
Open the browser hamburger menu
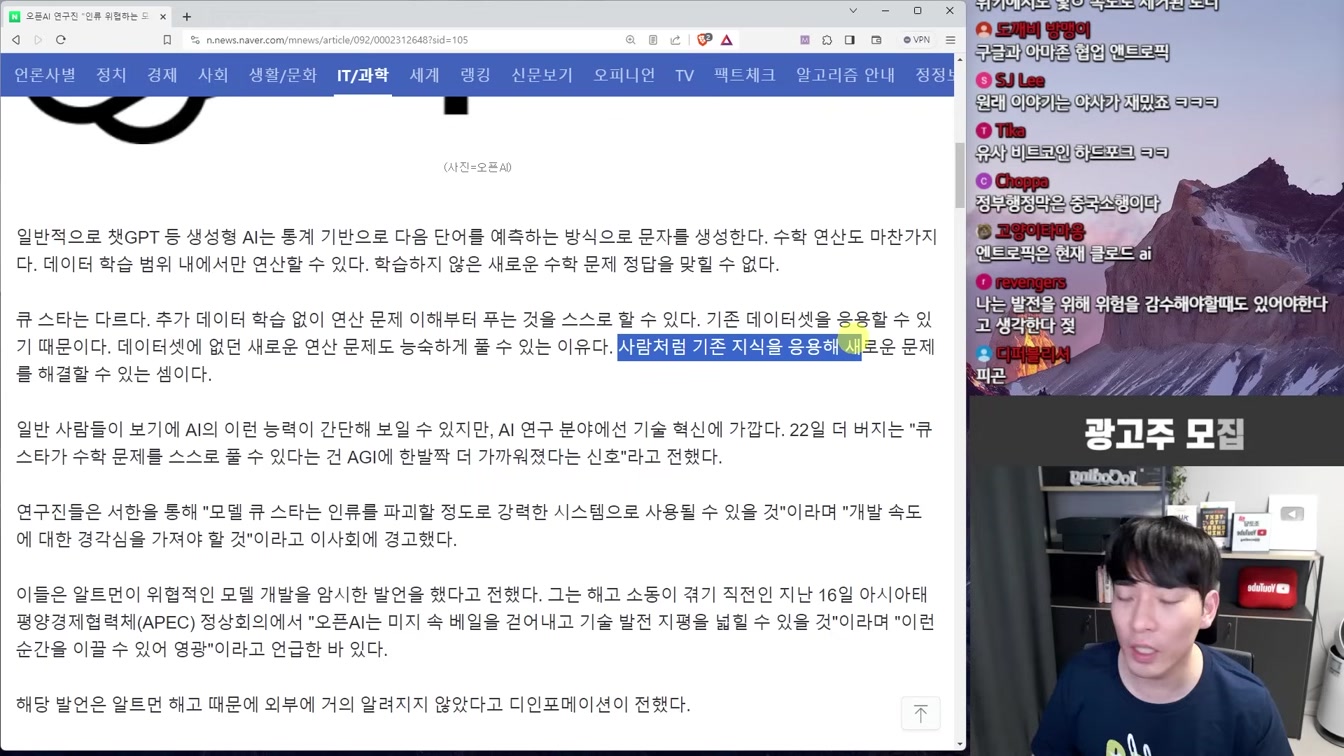click(950, 40)
